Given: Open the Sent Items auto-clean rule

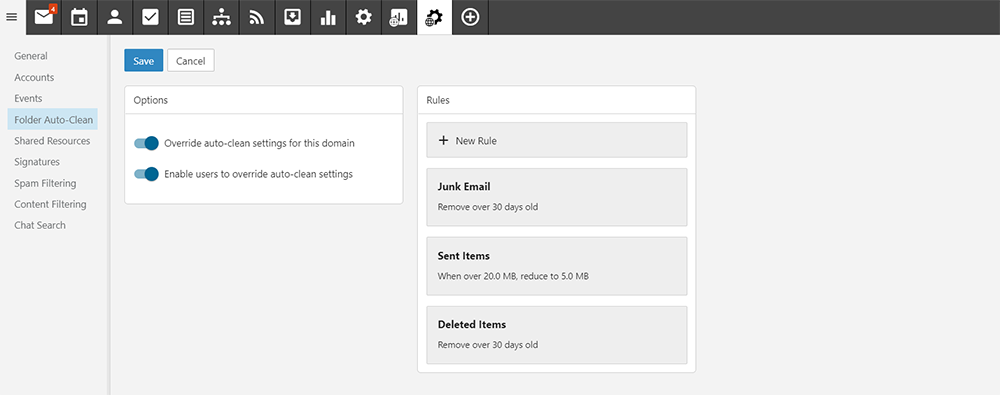Looking at the screenshot, I should [x=557, y=266].
